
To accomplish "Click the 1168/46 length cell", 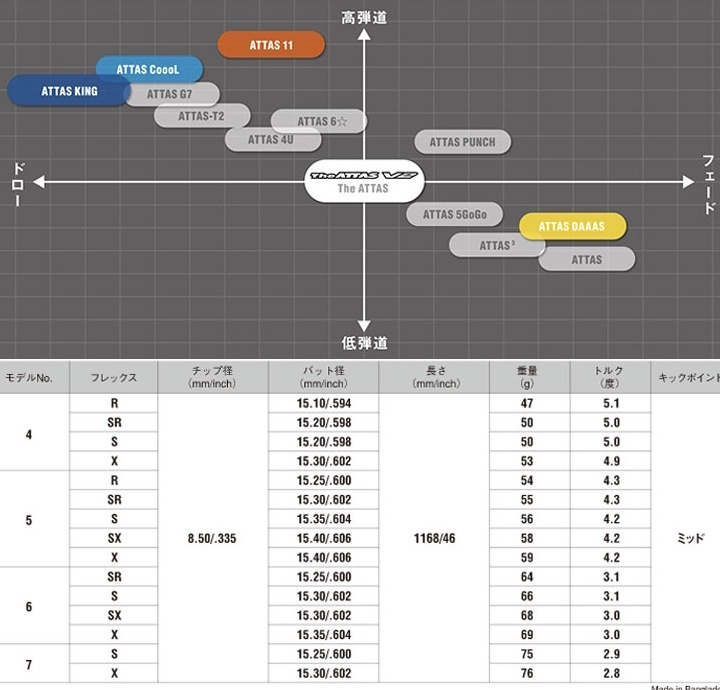I will (x=434, y=538).
